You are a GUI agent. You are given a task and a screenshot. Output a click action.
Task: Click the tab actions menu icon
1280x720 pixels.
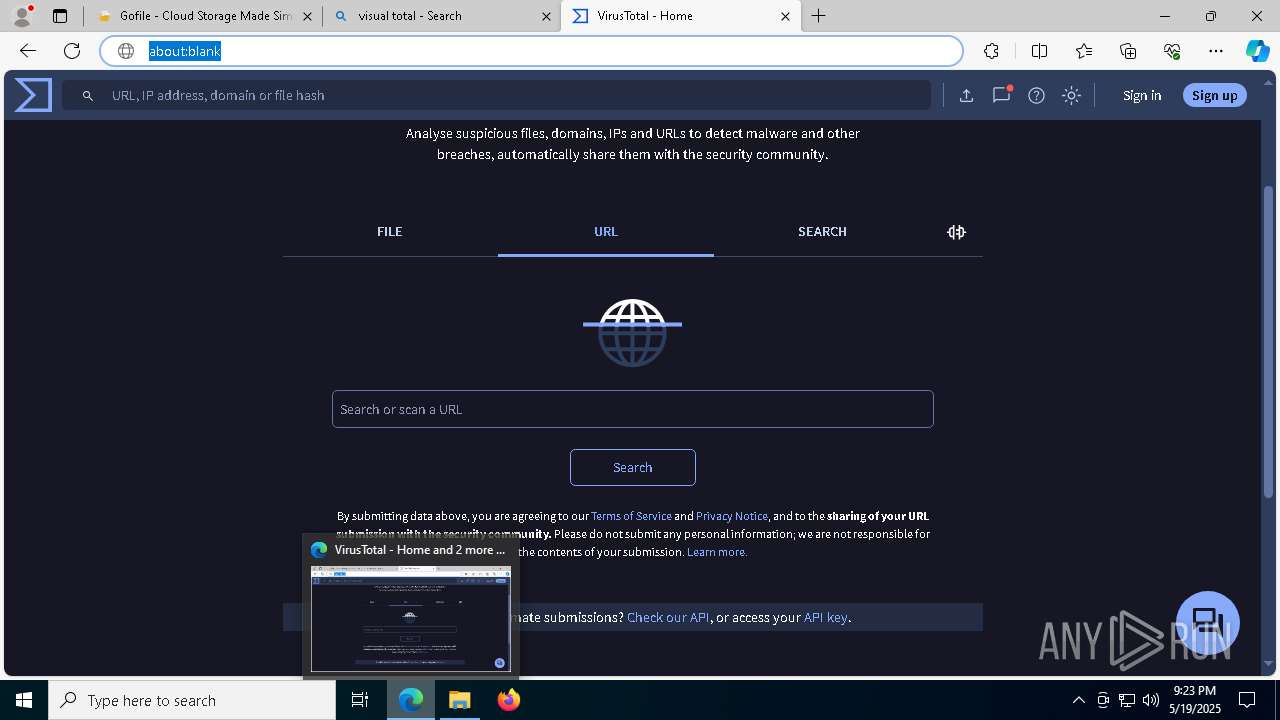click(60, 16)
